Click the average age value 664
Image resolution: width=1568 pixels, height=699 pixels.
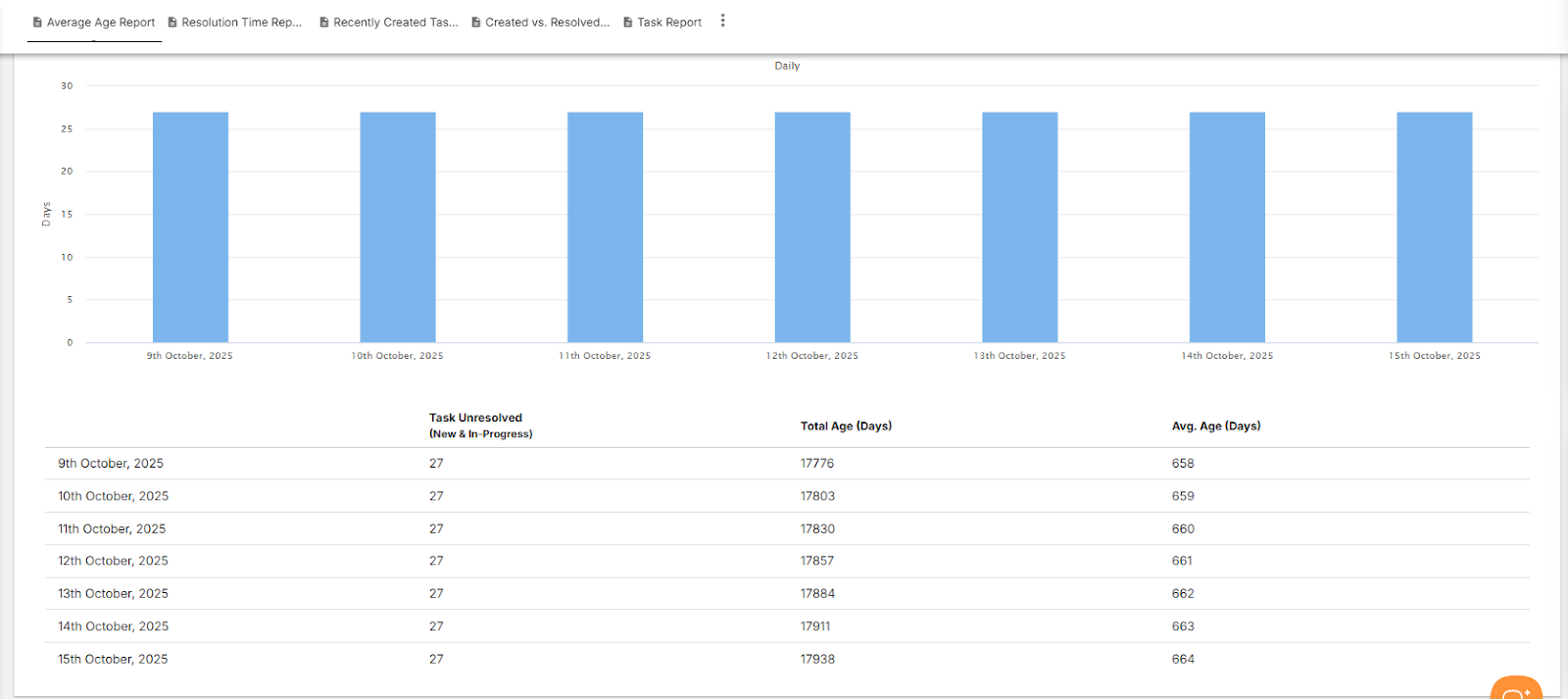click(1183, 660)
